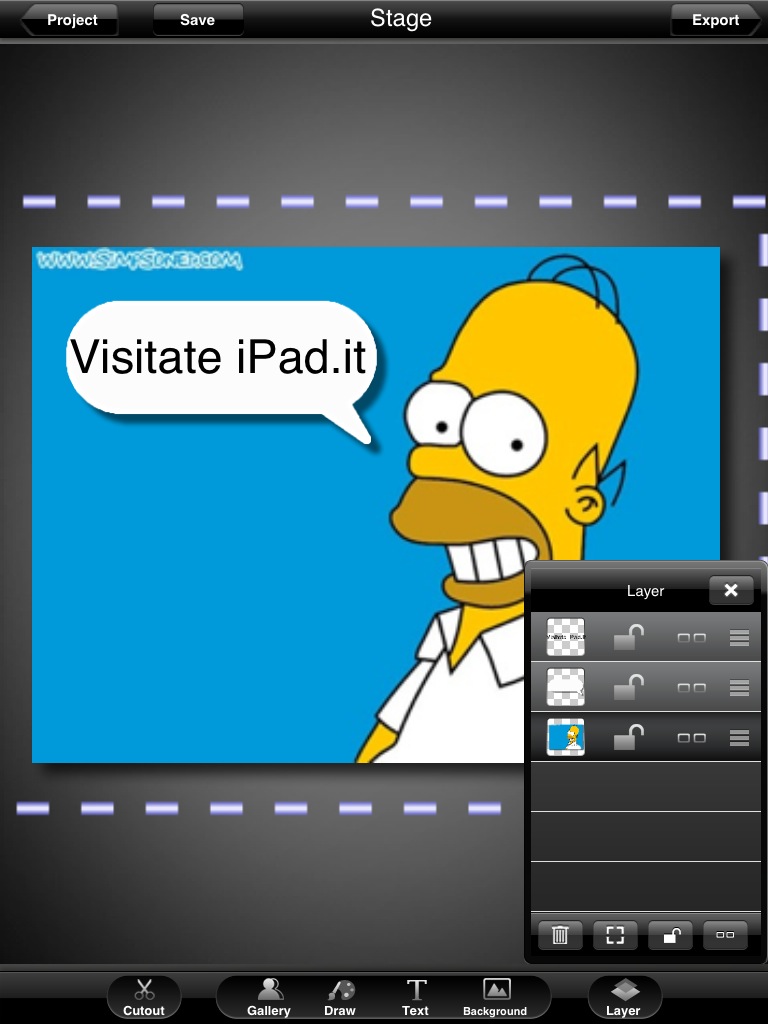Viewport: 768px width, 1024px height.
Task: Export the stage image
Action: pyautogui.click(x=714, y=20)
